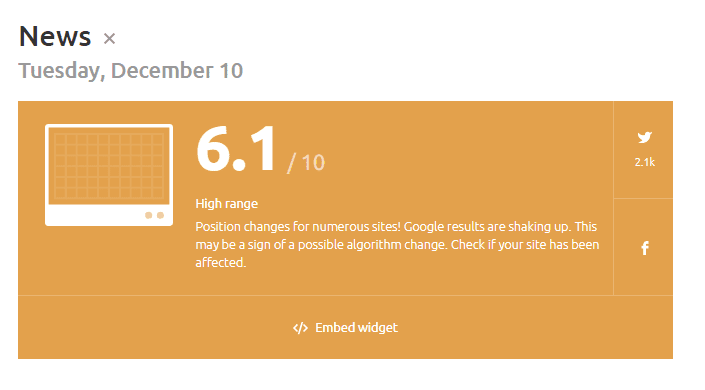
Task: Select the 'High range' label
Action: point(227,204)
